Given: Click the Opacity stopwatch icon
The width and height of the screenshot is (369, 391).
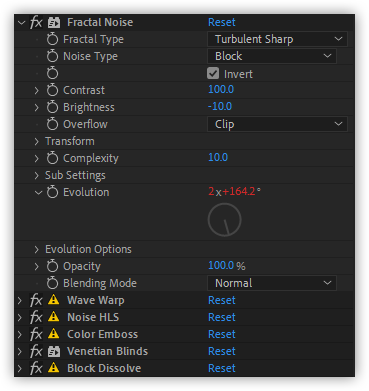Looking at the screenshot, I should tap(52, 266).
